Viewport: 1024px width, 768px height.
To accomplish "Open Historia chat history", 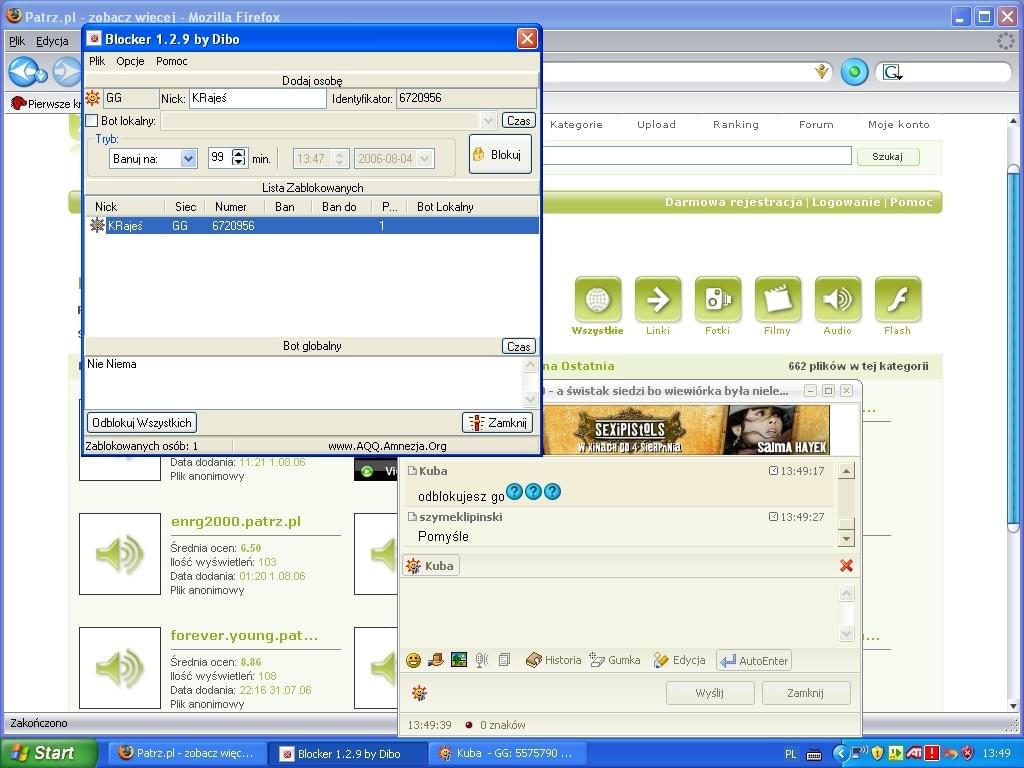I will [553, 660].
